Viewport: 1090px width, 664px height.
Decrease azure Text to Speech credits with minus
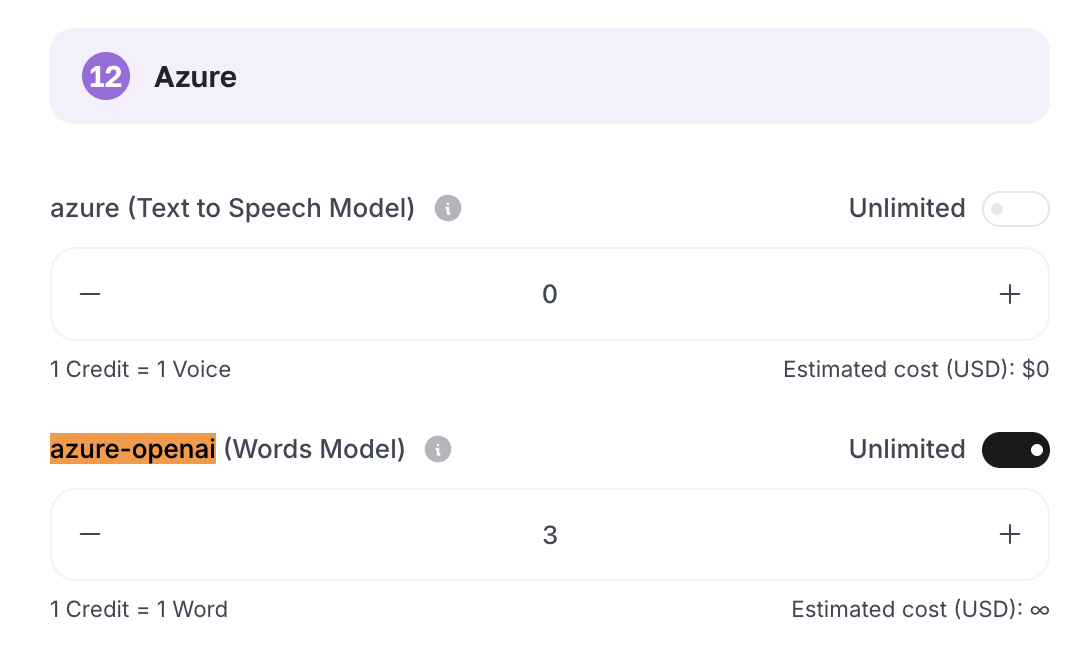[90, 294]
